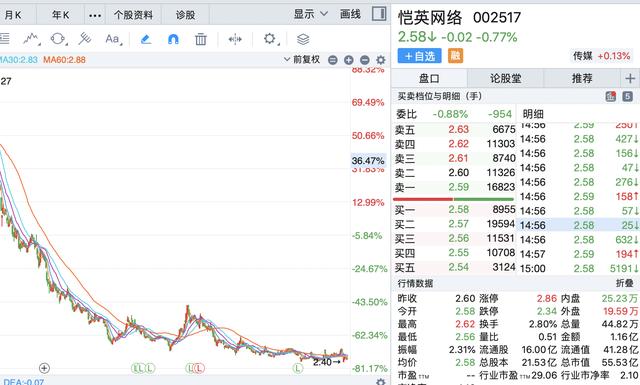Click the rightmost green L marker near 2.40
The image size is (640, 385).
tap(298, 368)
